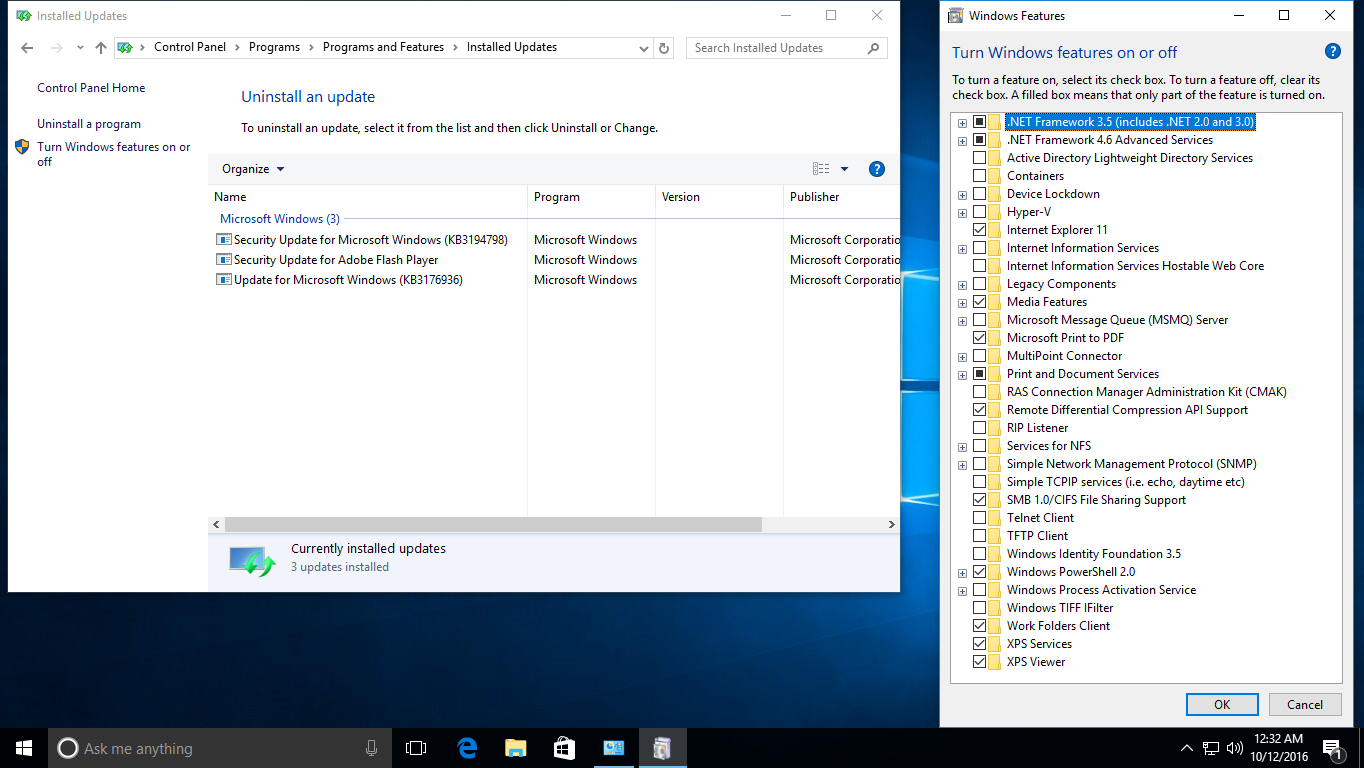Check the RIP Listener box
The height and width of the screenshot is (768, 1364).
tap(979, 428)
